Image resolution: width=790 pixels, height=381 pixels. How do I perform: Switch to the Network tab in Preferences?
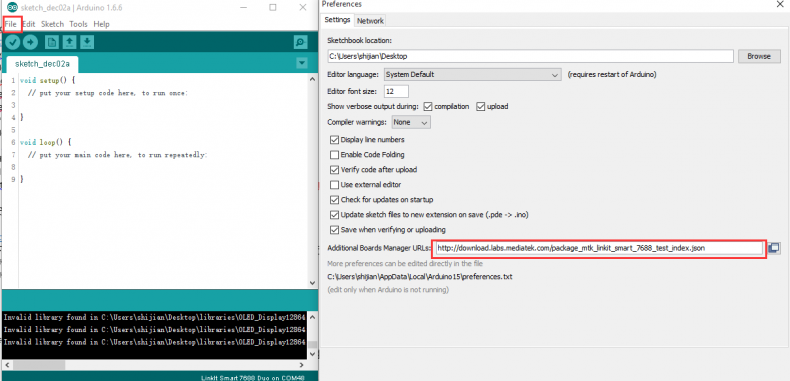coord(370,21)
